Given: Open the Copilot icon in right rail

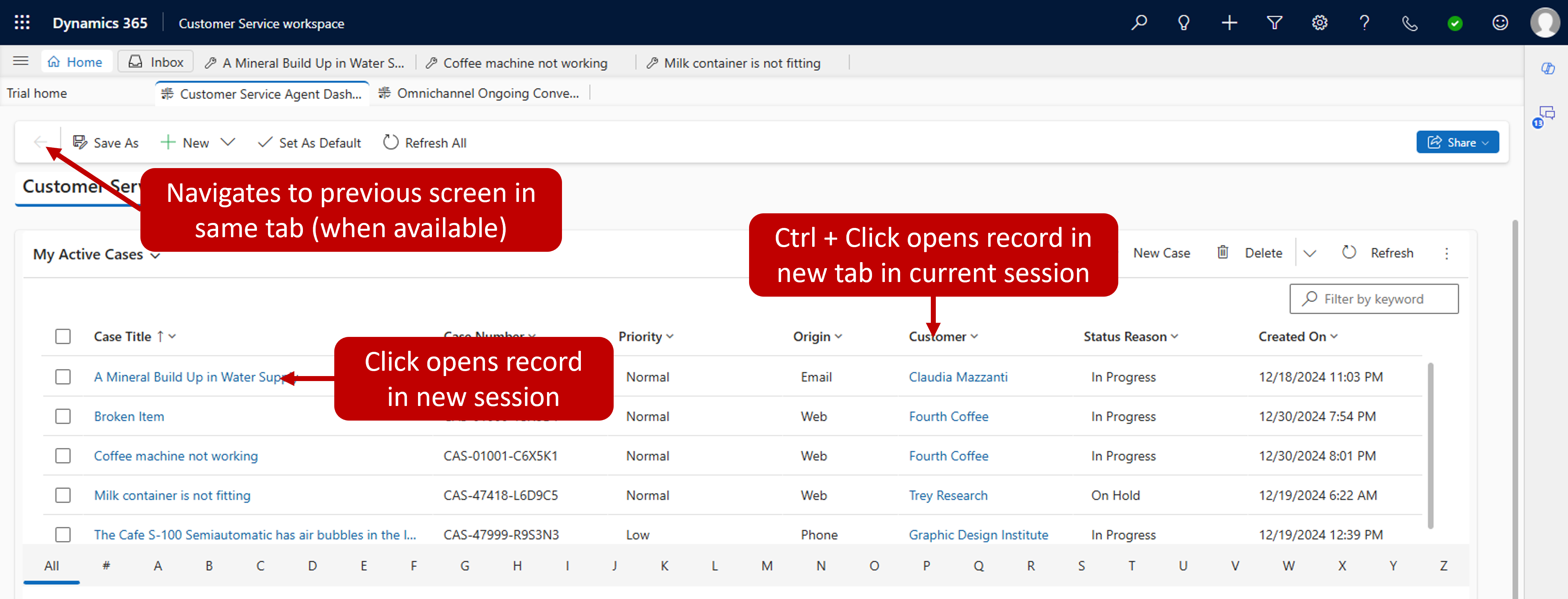Looking at the screenshot, I should click(1547, 68).
